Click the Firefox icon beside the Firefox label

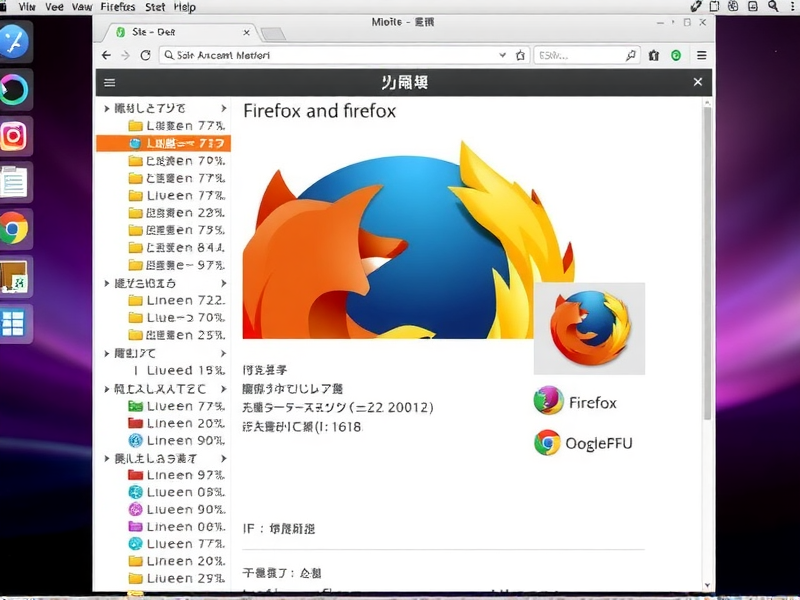(x=549, y=402)
